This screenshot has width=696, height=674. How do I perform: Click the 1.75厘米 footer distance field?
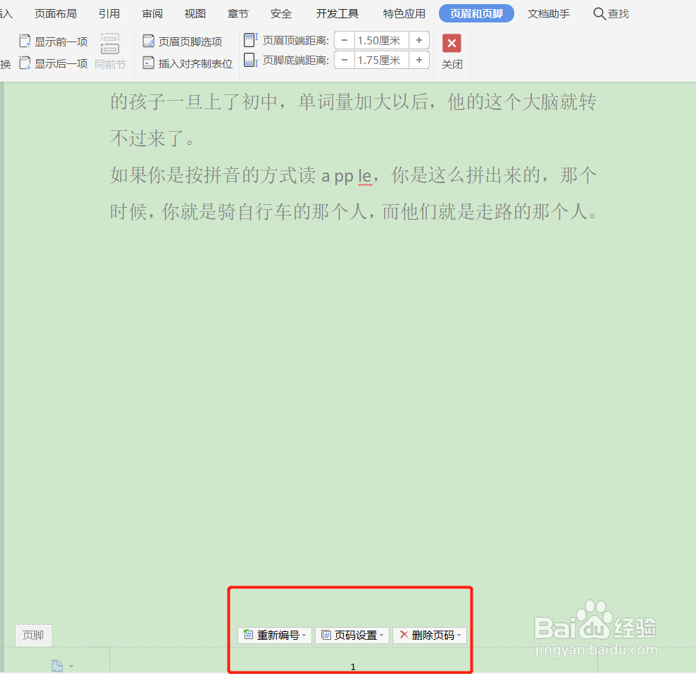click(381, 60)
